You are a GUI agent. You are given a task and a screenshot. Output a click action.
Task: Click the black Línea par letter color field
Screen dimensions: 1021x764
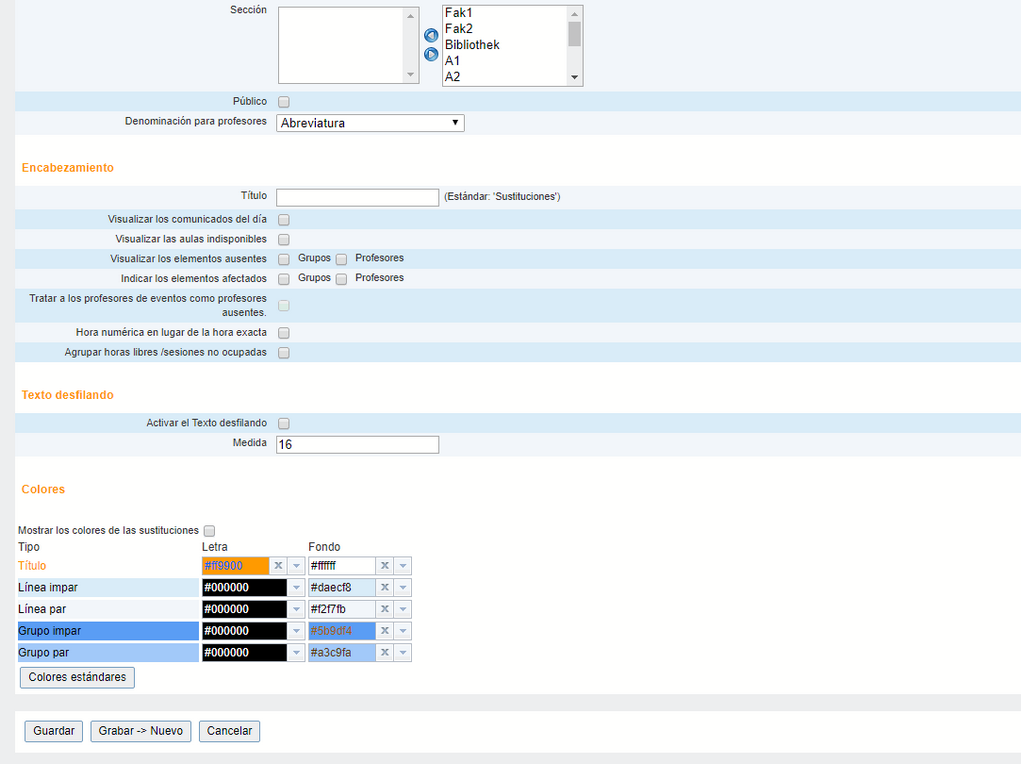coord(245,609)
